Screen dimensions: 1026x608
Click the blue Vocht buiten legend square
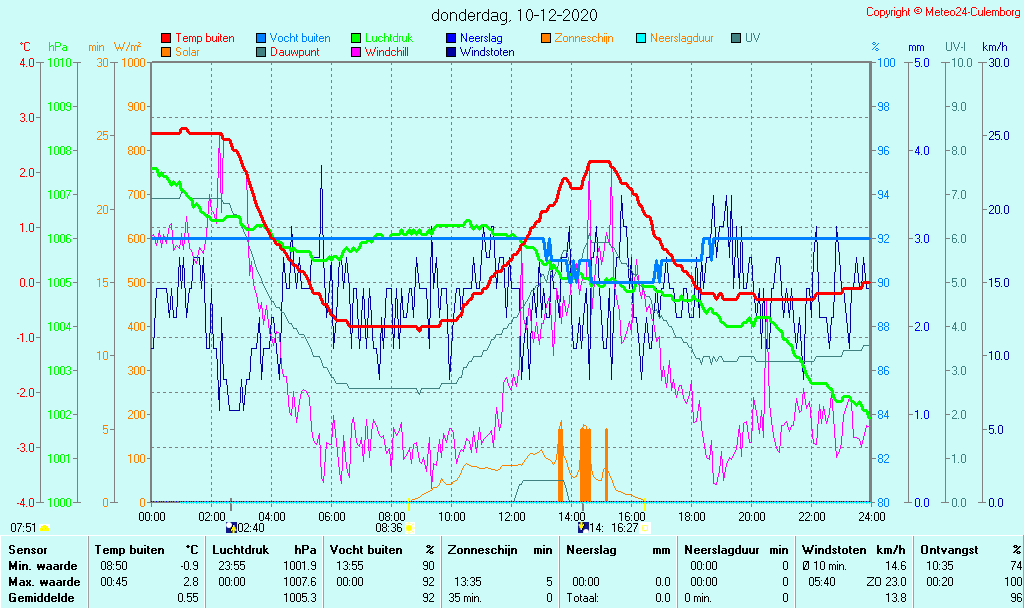pyautogui.click(x=261, y=38)
